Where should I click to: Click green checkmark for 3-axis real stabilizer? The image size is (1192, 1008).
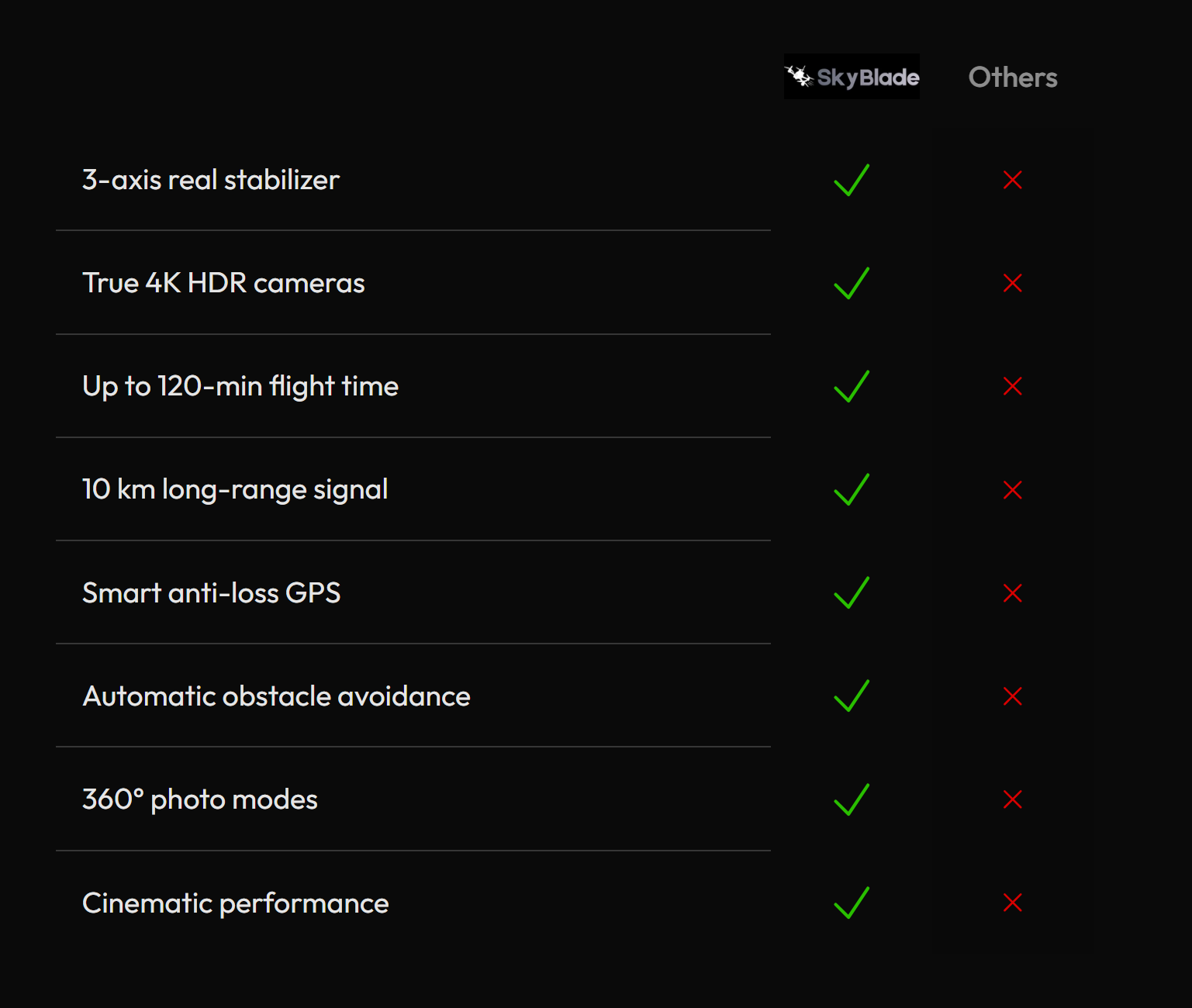[x=852, y=180]
